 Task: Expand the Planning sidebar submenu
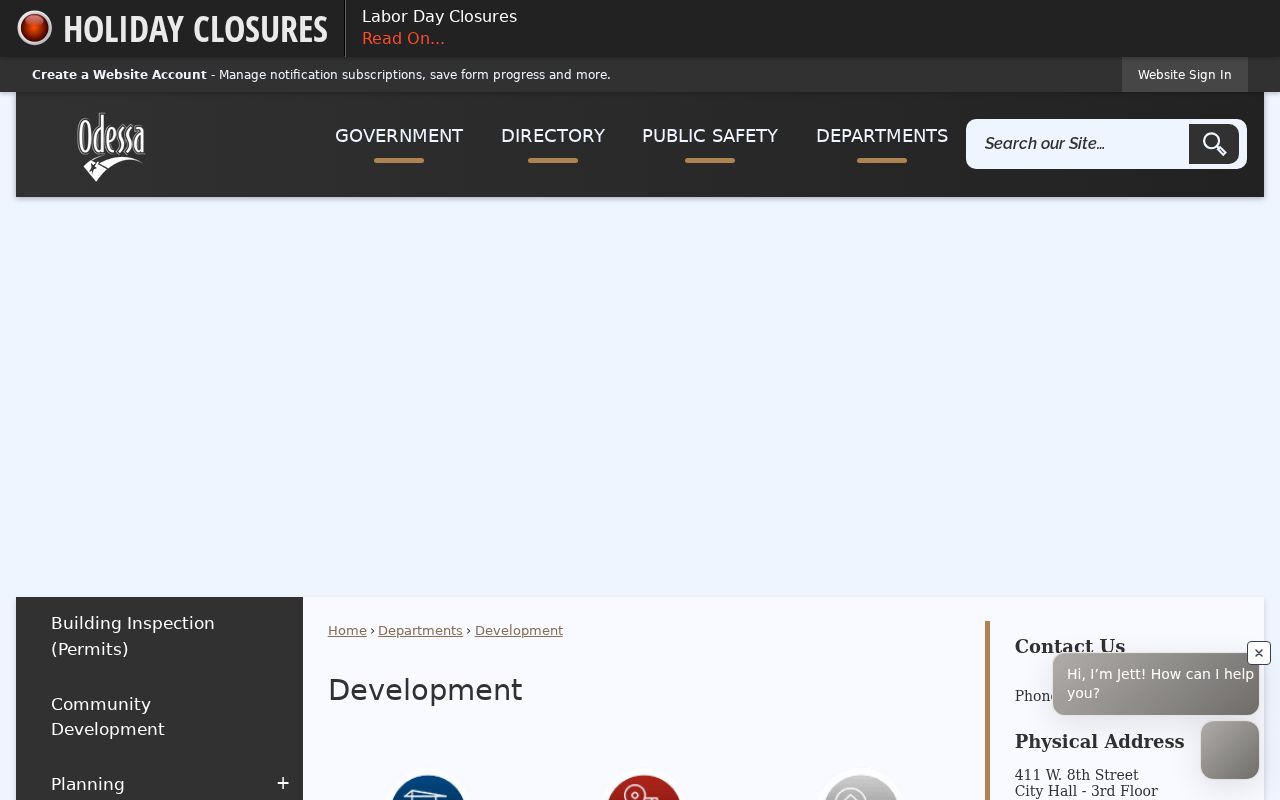(x=283, y=783)
